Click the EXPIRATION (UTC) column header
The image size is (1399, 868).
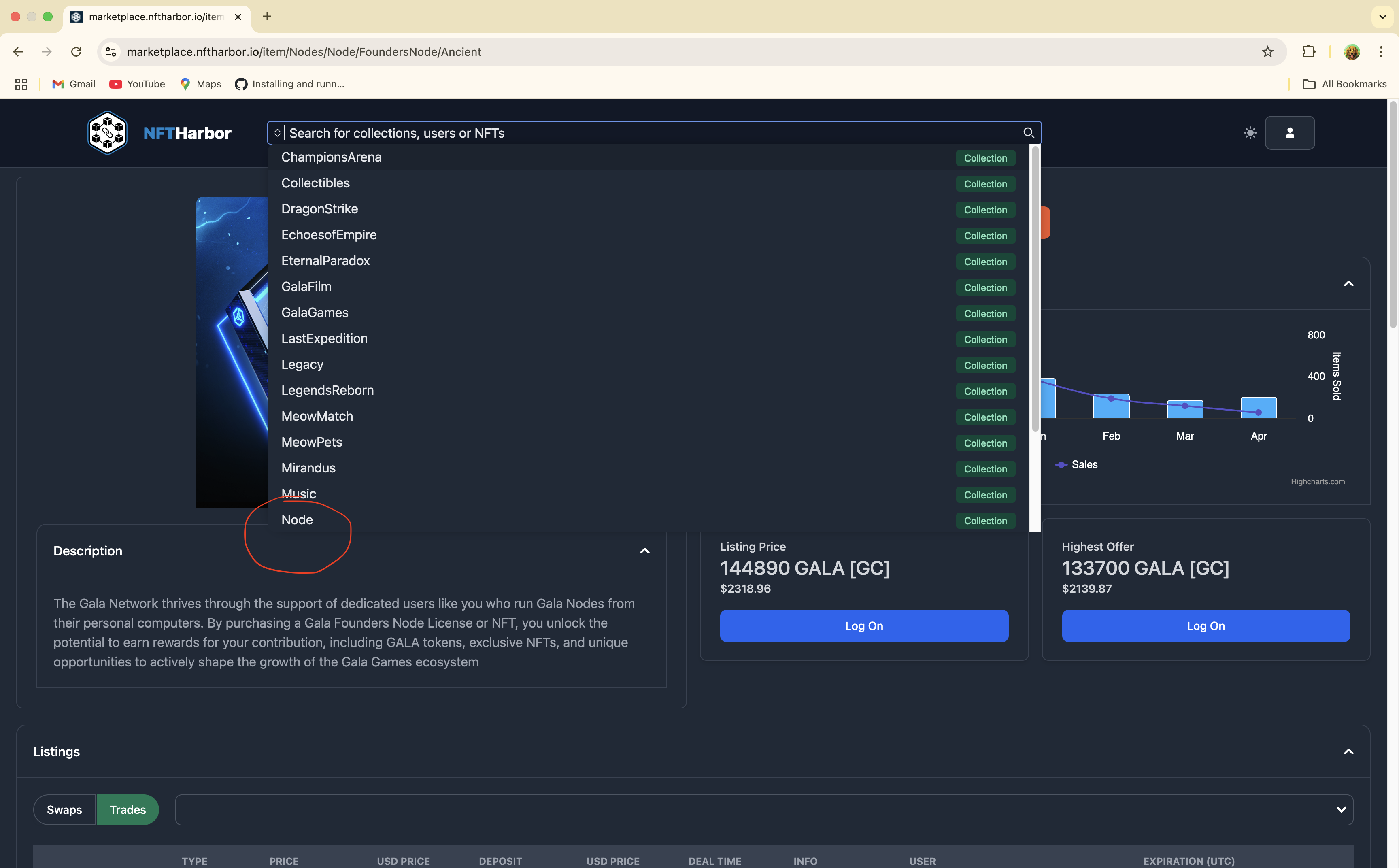[1189, 861]
